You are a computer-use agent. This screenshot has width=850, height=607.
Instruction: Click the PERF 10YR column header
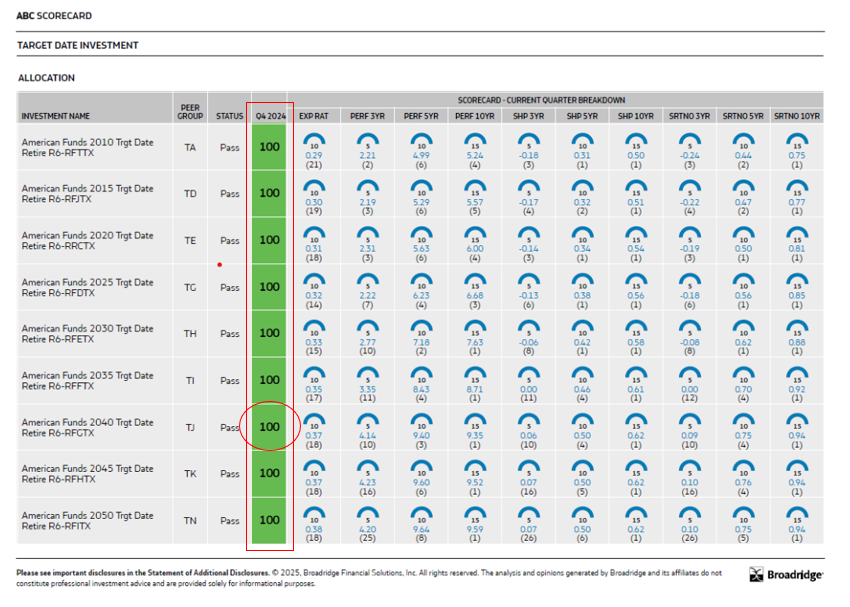[475, 116]
